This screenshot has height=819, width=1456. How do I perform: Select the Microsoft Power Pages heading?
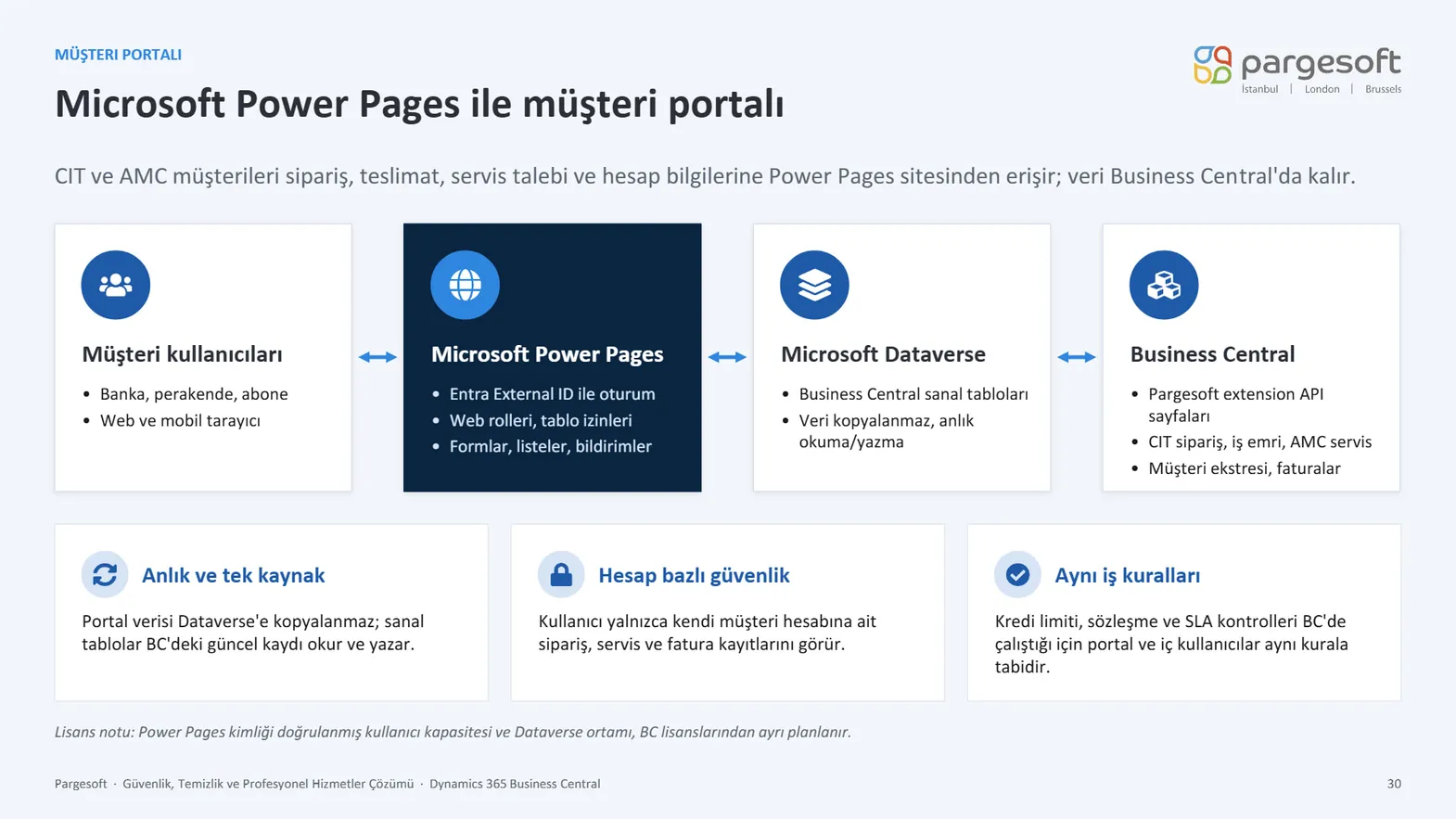pos(547,354)
